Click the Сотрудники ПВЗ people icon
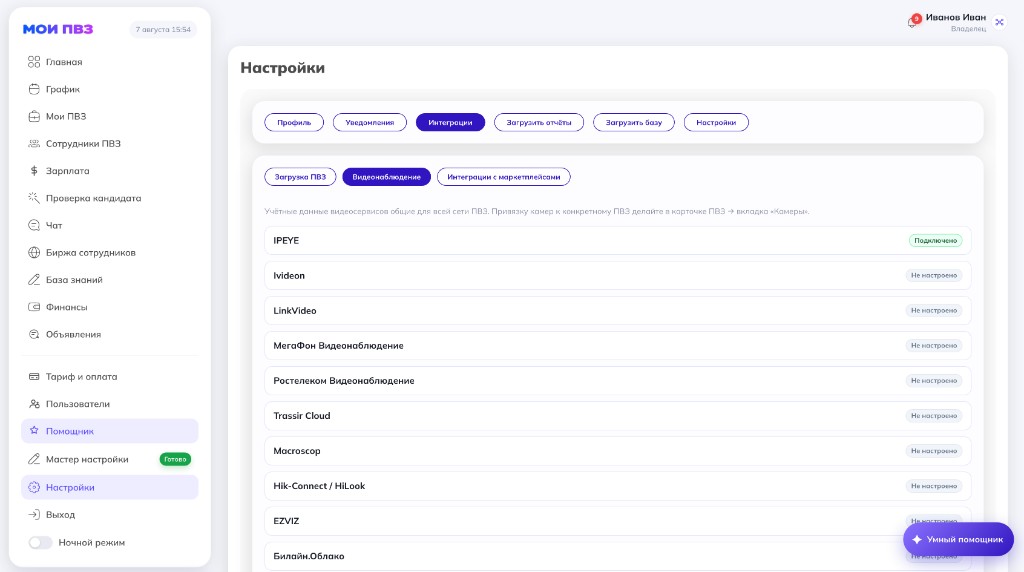 tap(34, 144)
